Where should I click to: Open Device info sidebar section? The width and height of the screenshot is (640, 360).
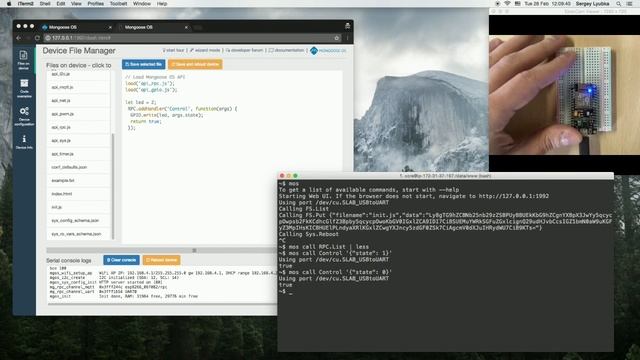click(x=24, y=142)
